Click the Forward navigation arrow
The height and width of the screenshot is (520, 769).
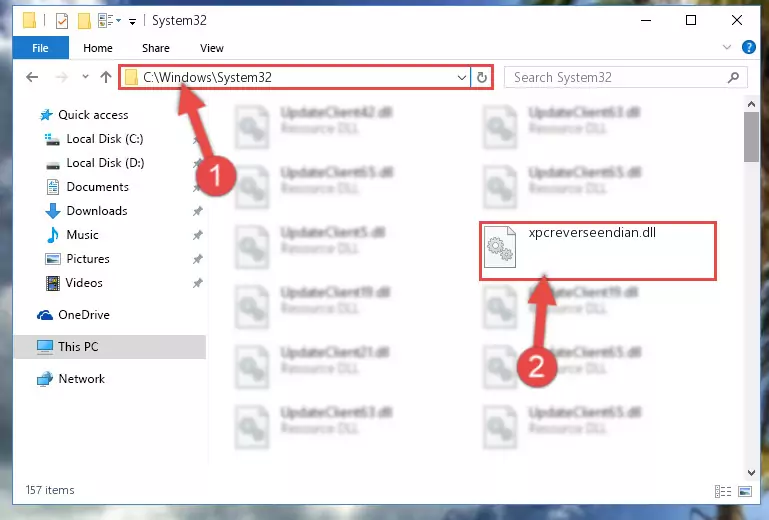(62, 77)
